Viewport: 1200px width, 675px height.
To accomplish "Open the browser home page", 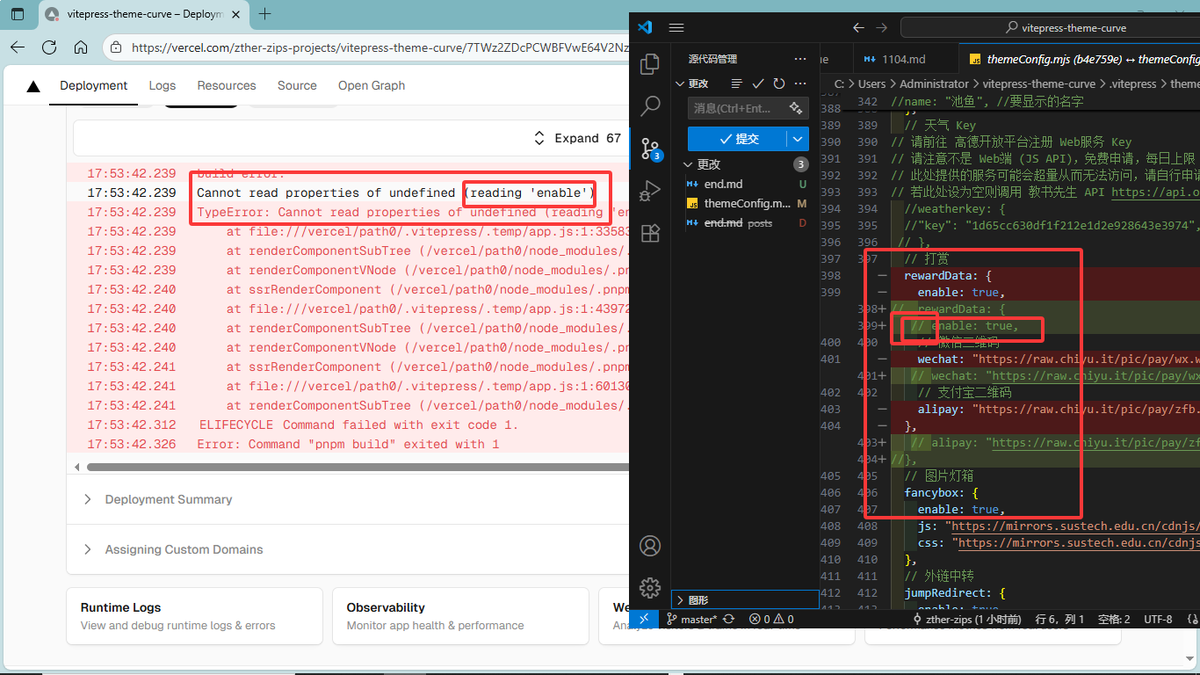I will coord(81,47).
